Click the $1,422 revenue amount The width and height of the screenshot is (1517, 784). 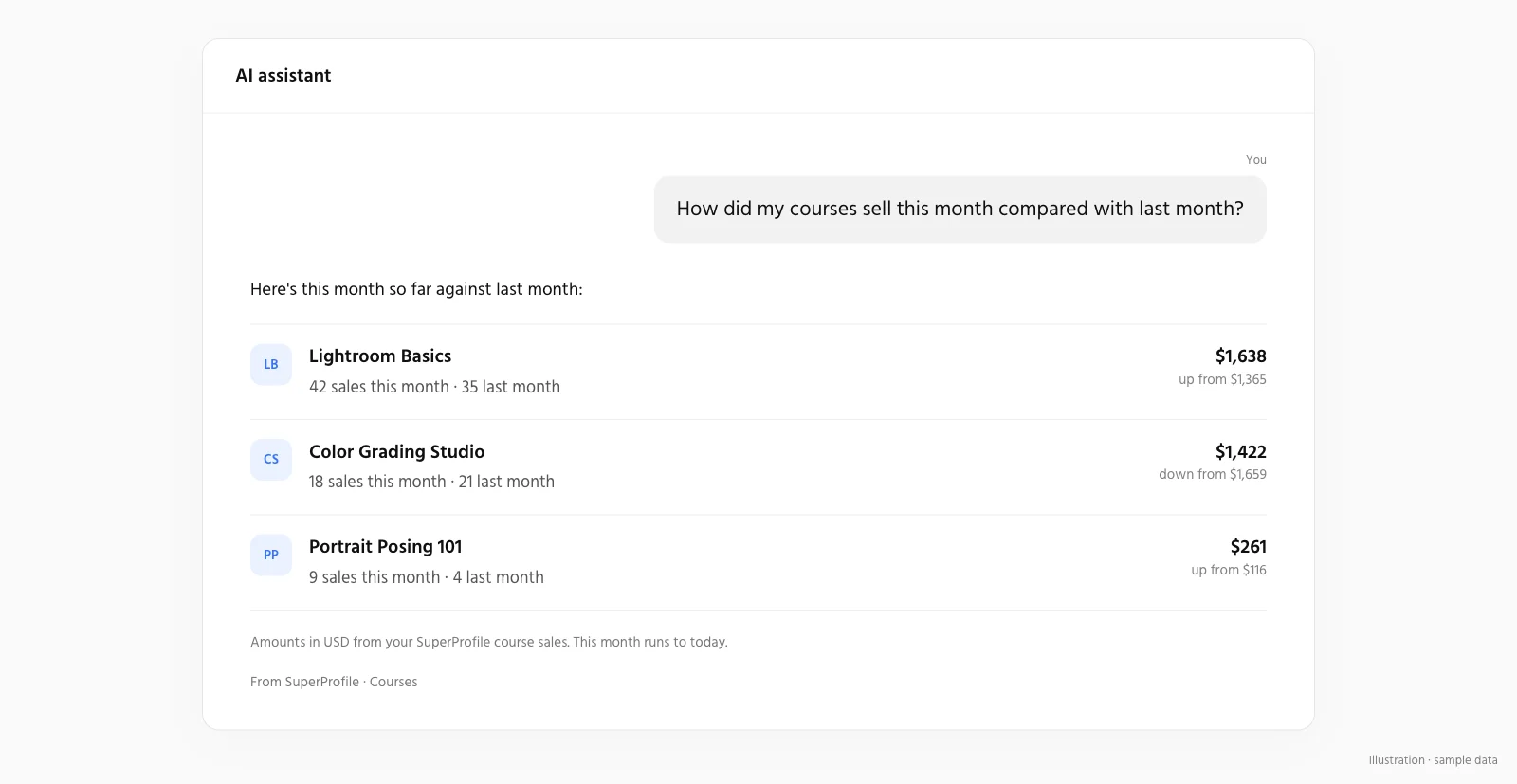point(1240,452)
